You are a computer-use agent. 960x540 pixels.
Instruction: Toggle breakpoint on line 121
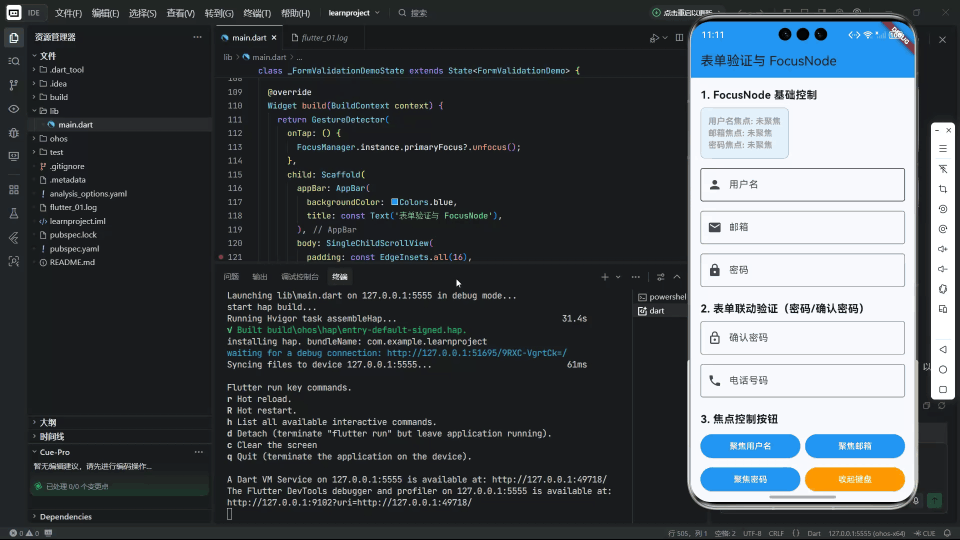[x=221, y=257]
